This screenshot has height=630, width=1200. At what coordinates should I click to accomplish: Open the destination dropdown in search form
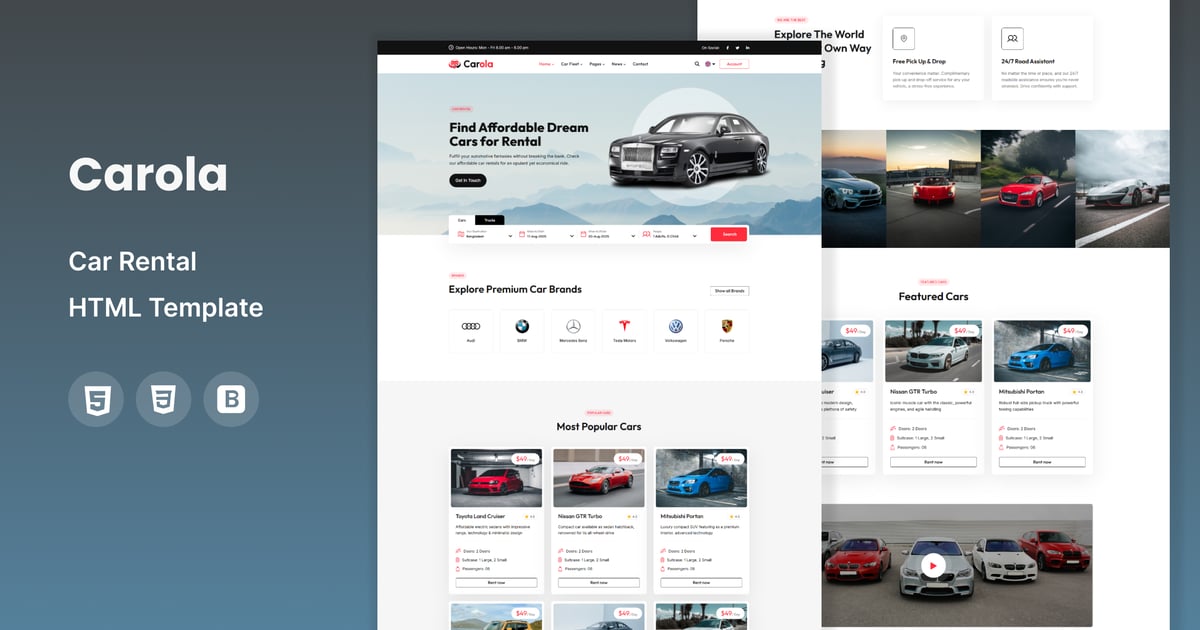(x=486, y=235)
